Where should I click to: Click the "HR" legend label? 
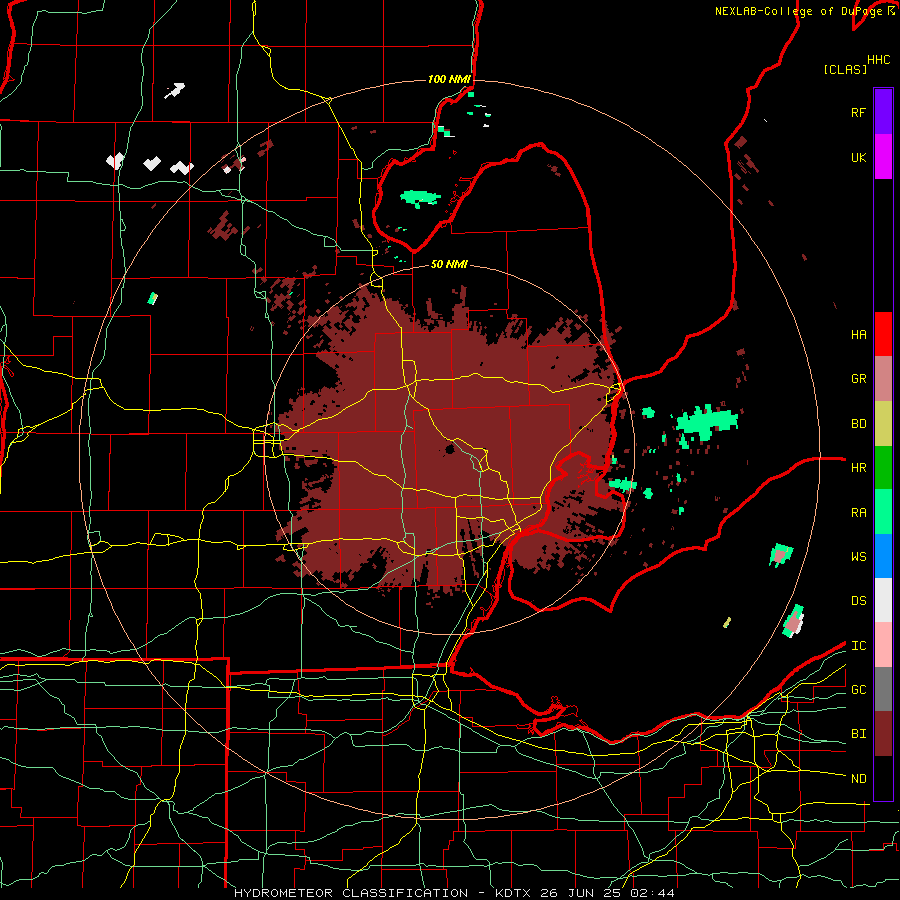click(858, 468)
